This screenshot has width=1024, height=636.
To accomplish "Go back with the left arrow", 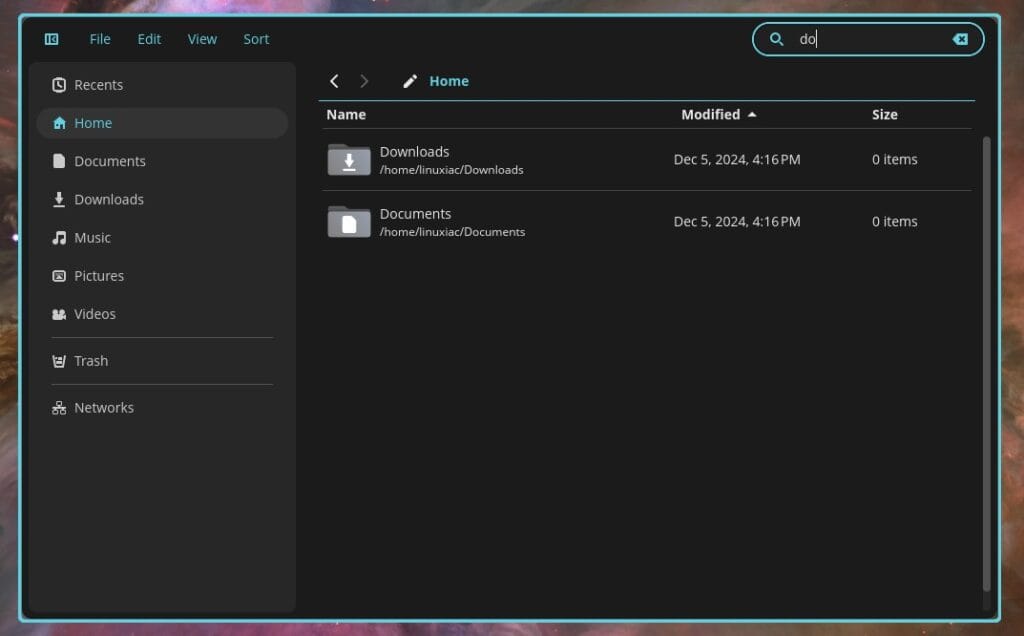I will [x=334, y=81].
